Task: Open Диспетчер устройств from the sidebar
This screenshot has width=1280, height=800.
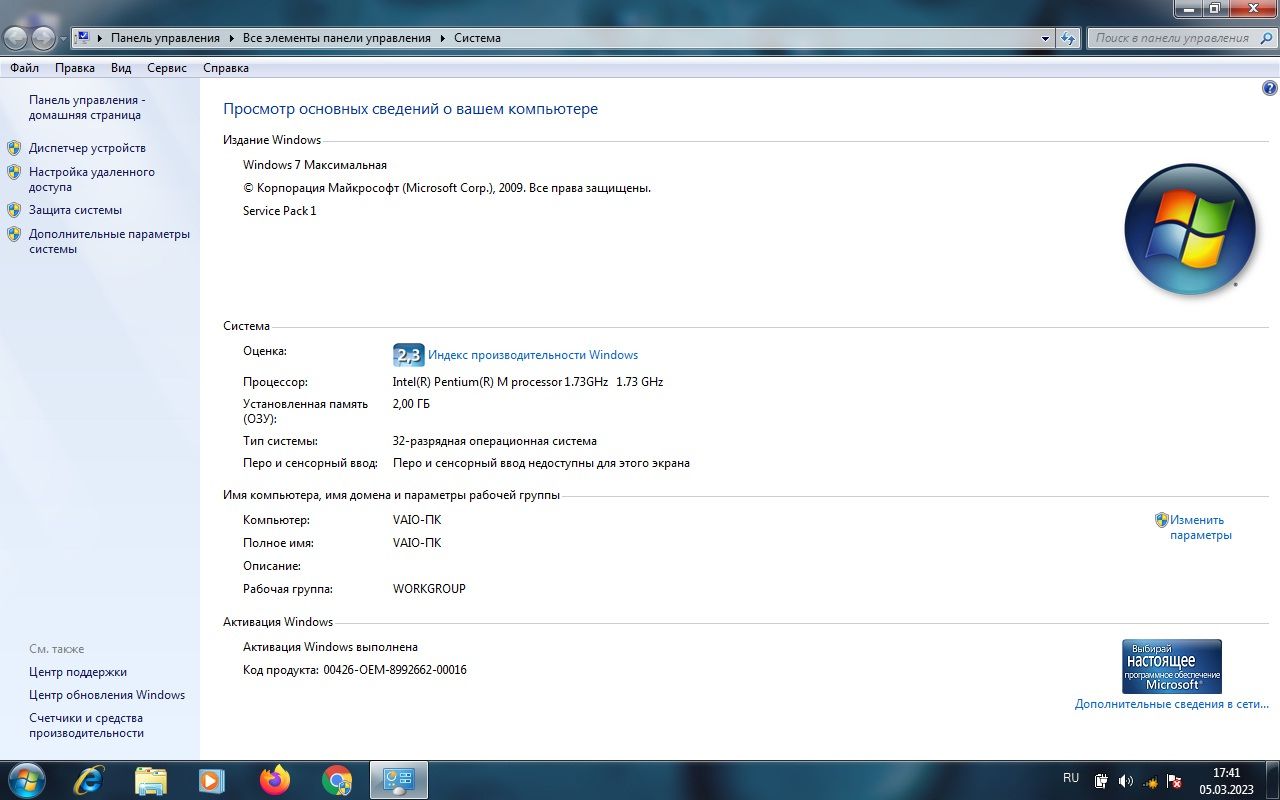Action: click(x=87, y=148)
